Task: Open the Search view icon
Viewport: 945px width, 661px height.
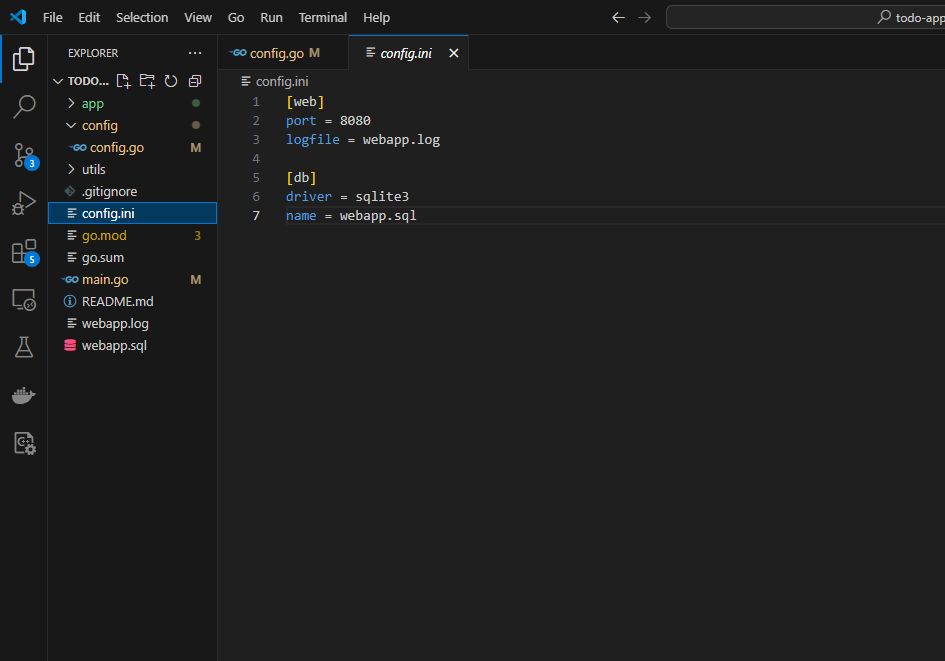Action: click(24, 106)
